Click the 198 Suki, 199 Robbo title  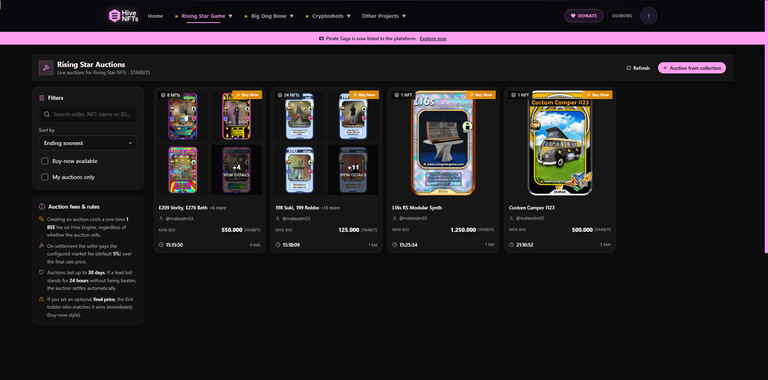tap(298, 208)
